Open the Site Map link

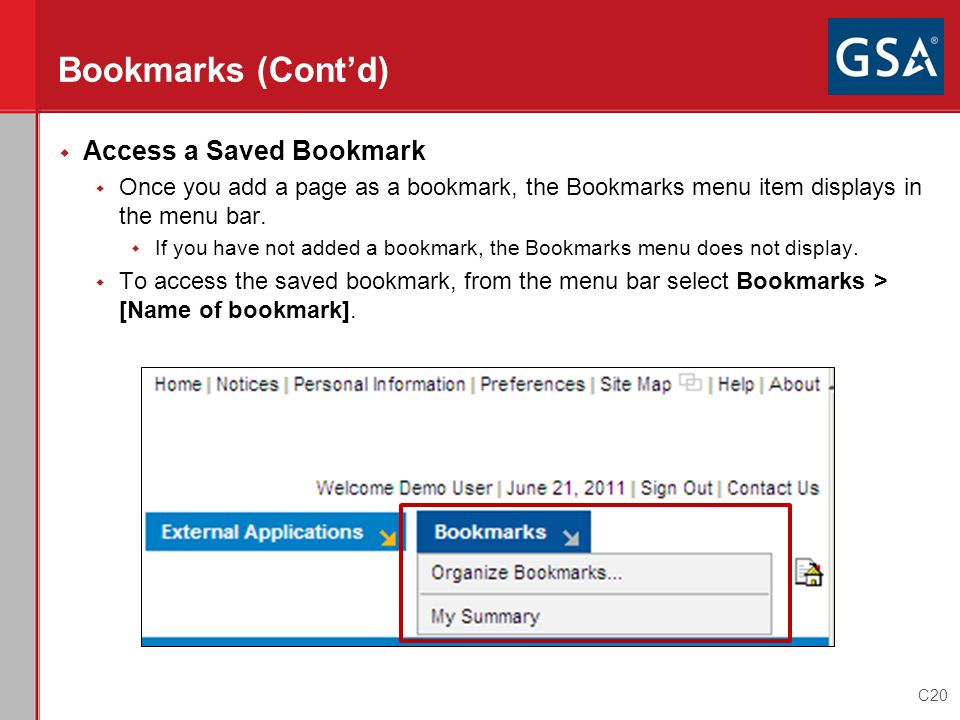tap(636, 384)
